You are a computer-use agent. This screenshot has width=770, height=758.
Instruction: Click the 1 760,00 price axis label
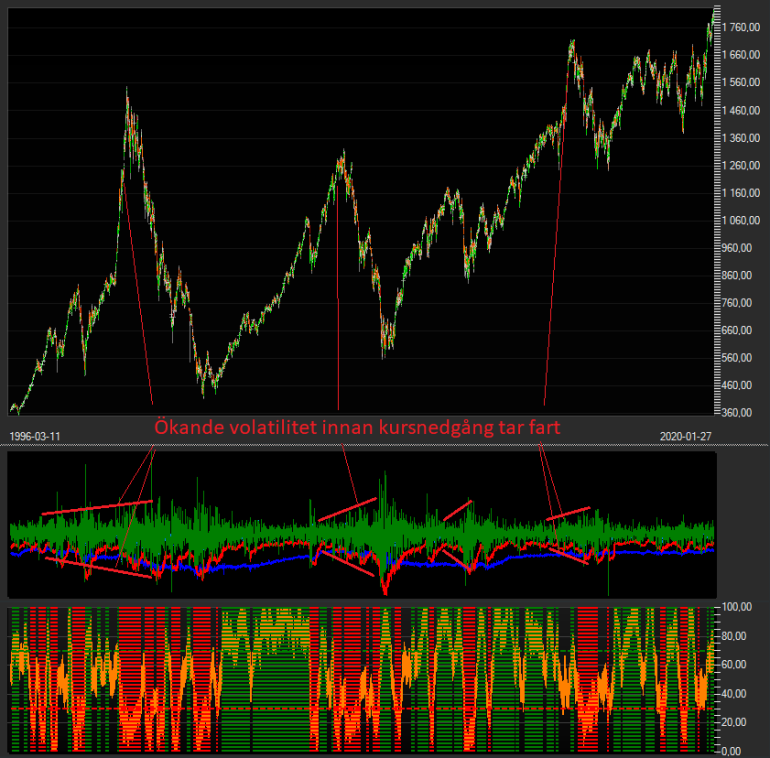(x=741, y=27)
